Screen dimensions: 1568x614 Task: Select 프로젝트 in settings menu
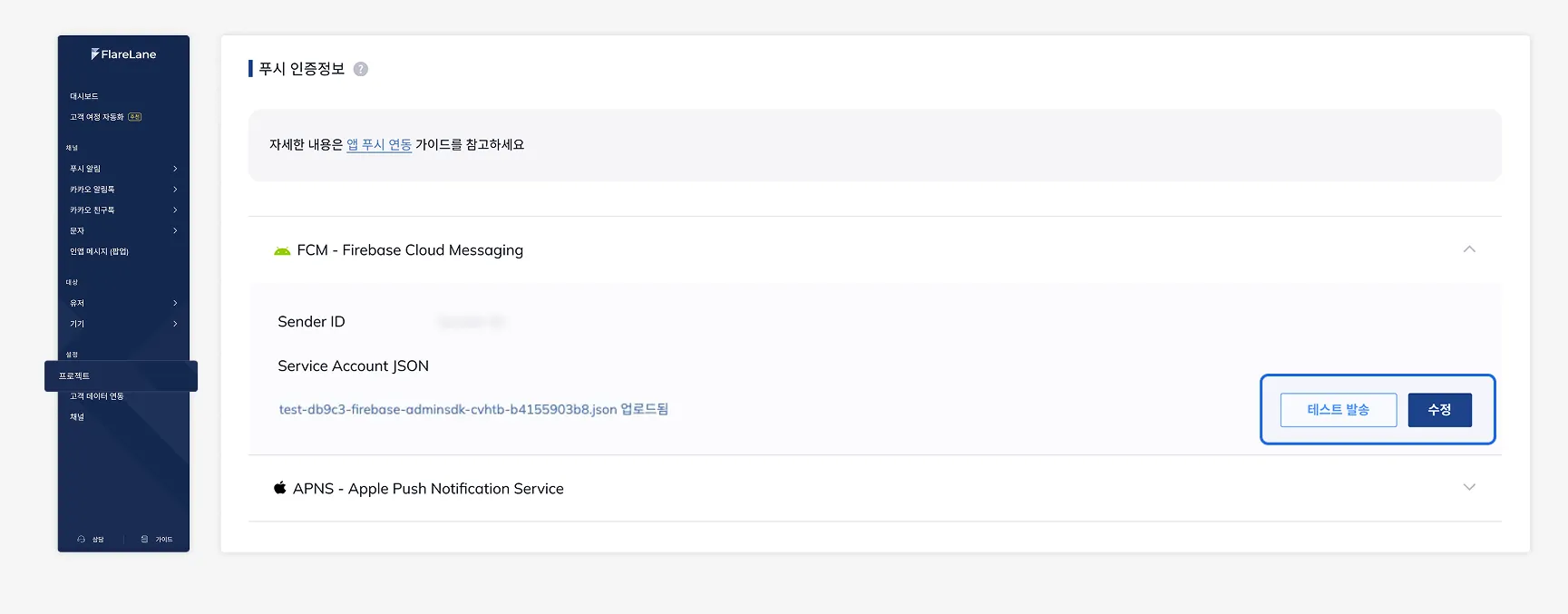pos(121,376)
